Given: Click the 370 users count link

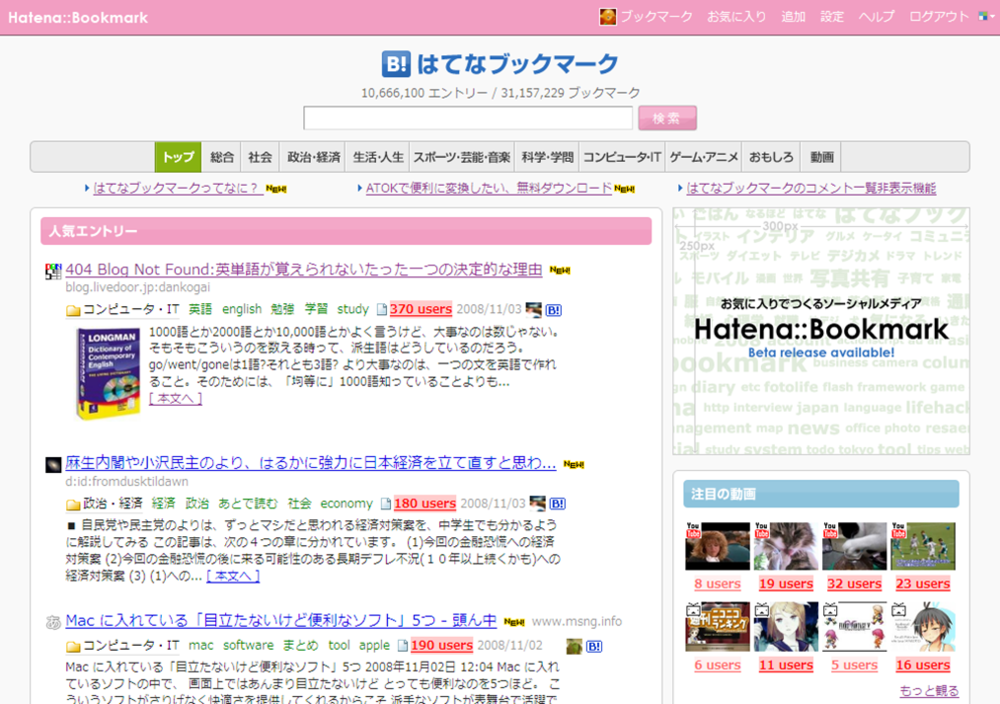Looking at the screenshot, I should tap(421, 309).
